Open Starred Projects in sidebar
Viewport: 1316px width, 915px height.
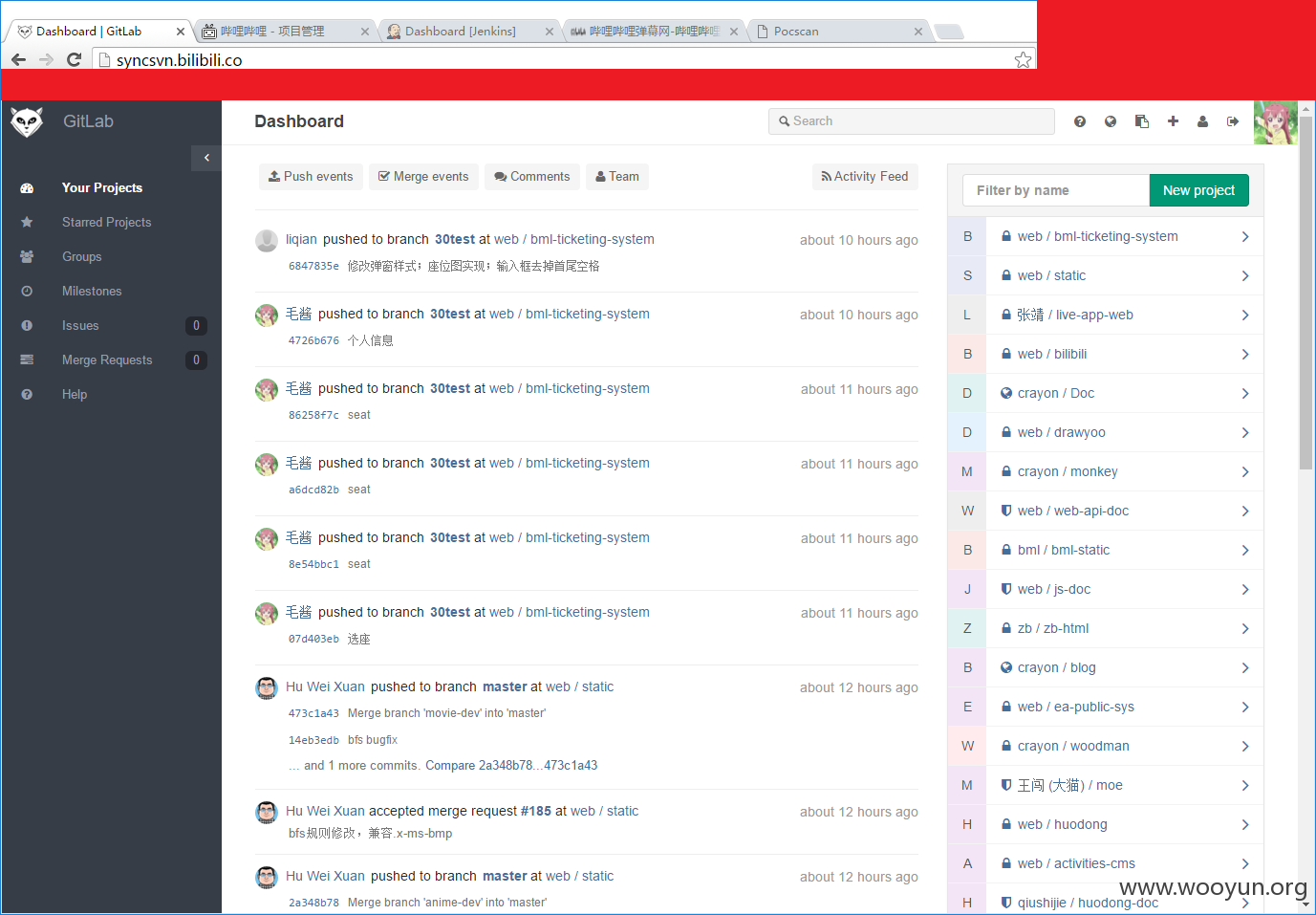click(x=106, y=222)
